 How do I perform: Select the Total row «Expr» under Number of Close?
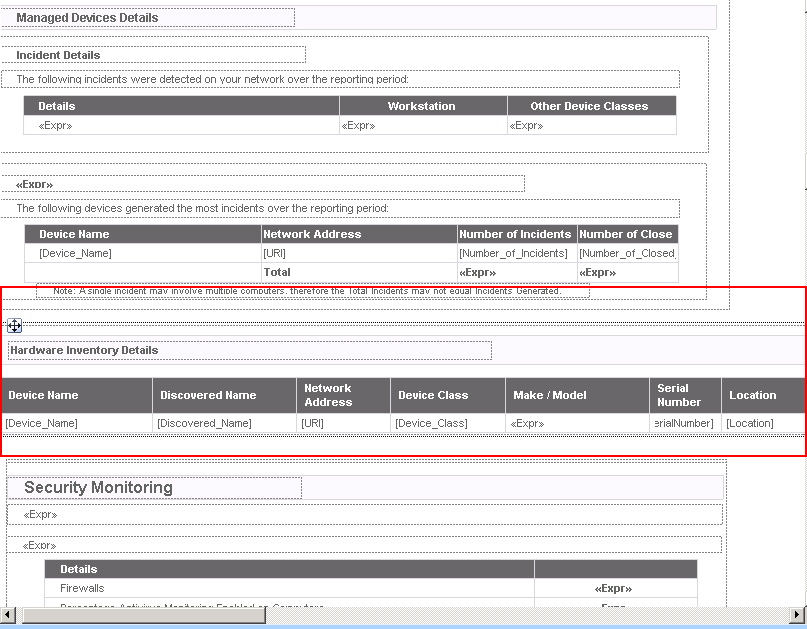[628, 272]
